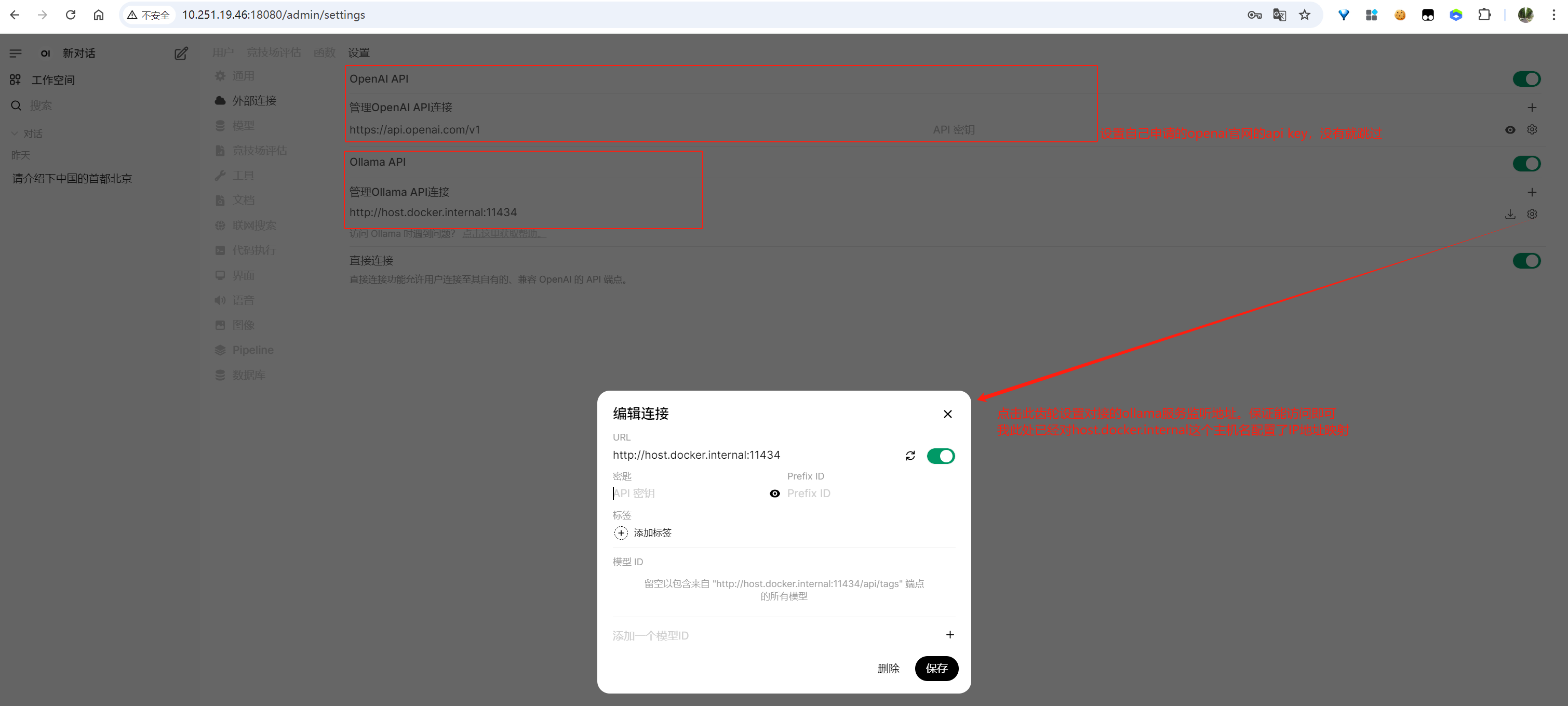Screen dimensions: 1568x706
Task: Open Ollama connection gear settings icon
Action: [1532, 214]
